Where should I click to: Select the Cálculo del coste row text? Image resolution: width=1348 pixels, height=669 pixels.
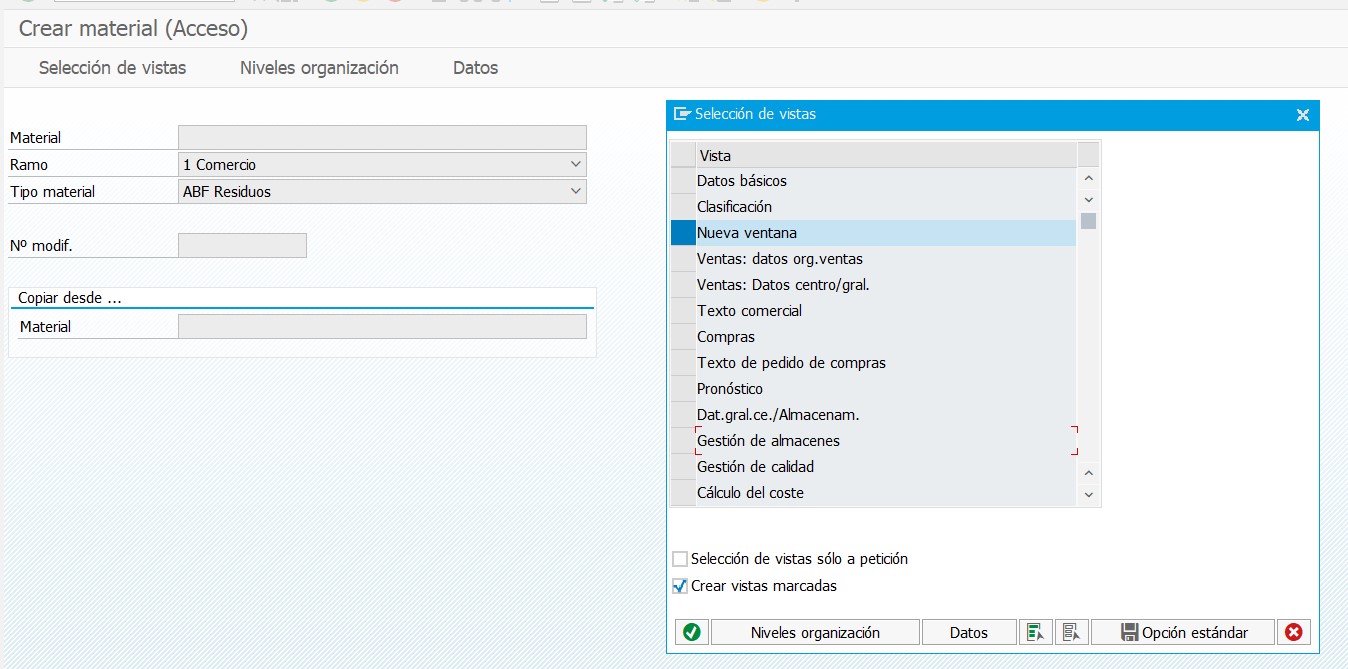click(751, 493)
